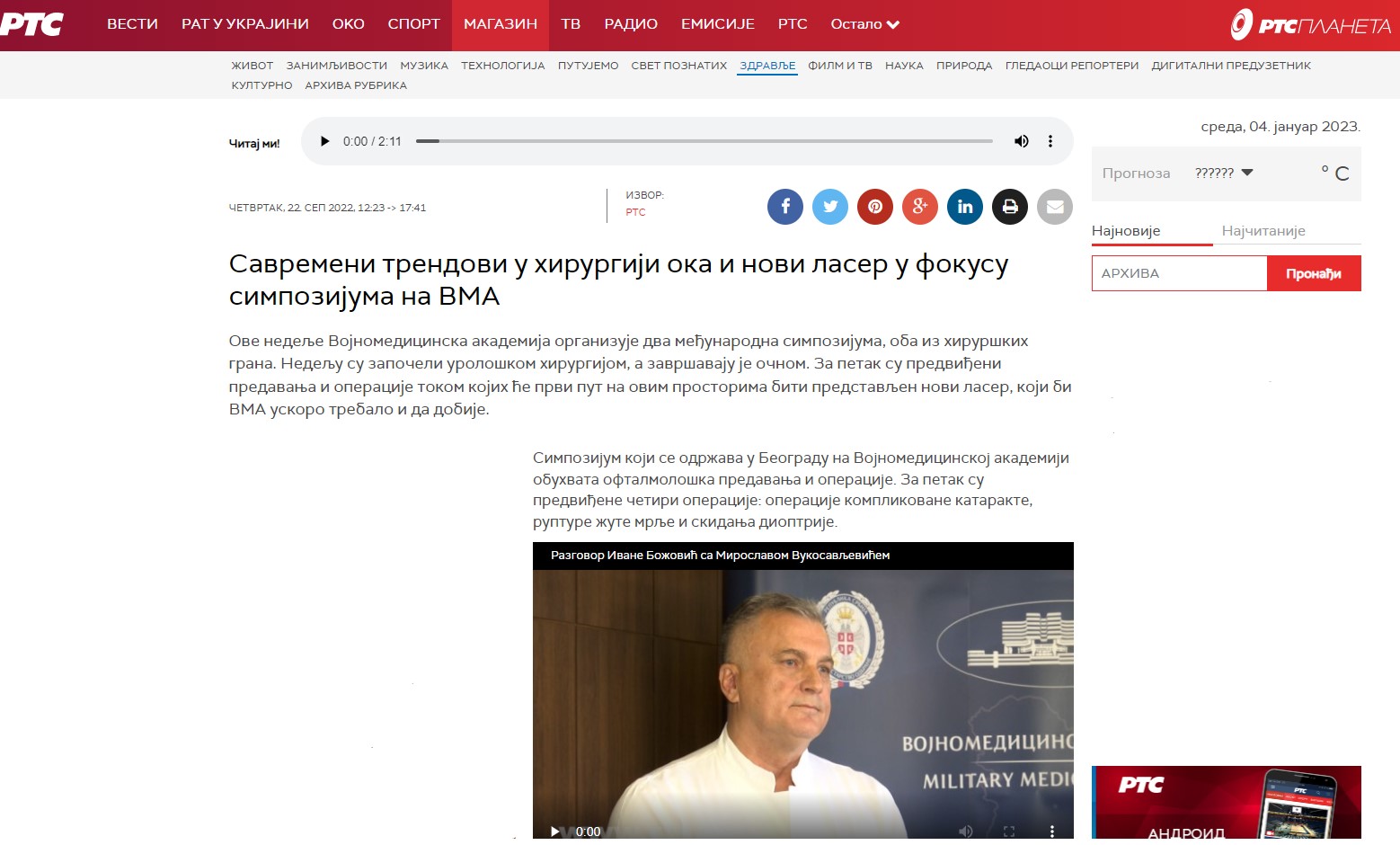The width and height of the screenshot is (1400, 845).
Task: Open the СПОРТ menu item
Action: click(414, 24)
